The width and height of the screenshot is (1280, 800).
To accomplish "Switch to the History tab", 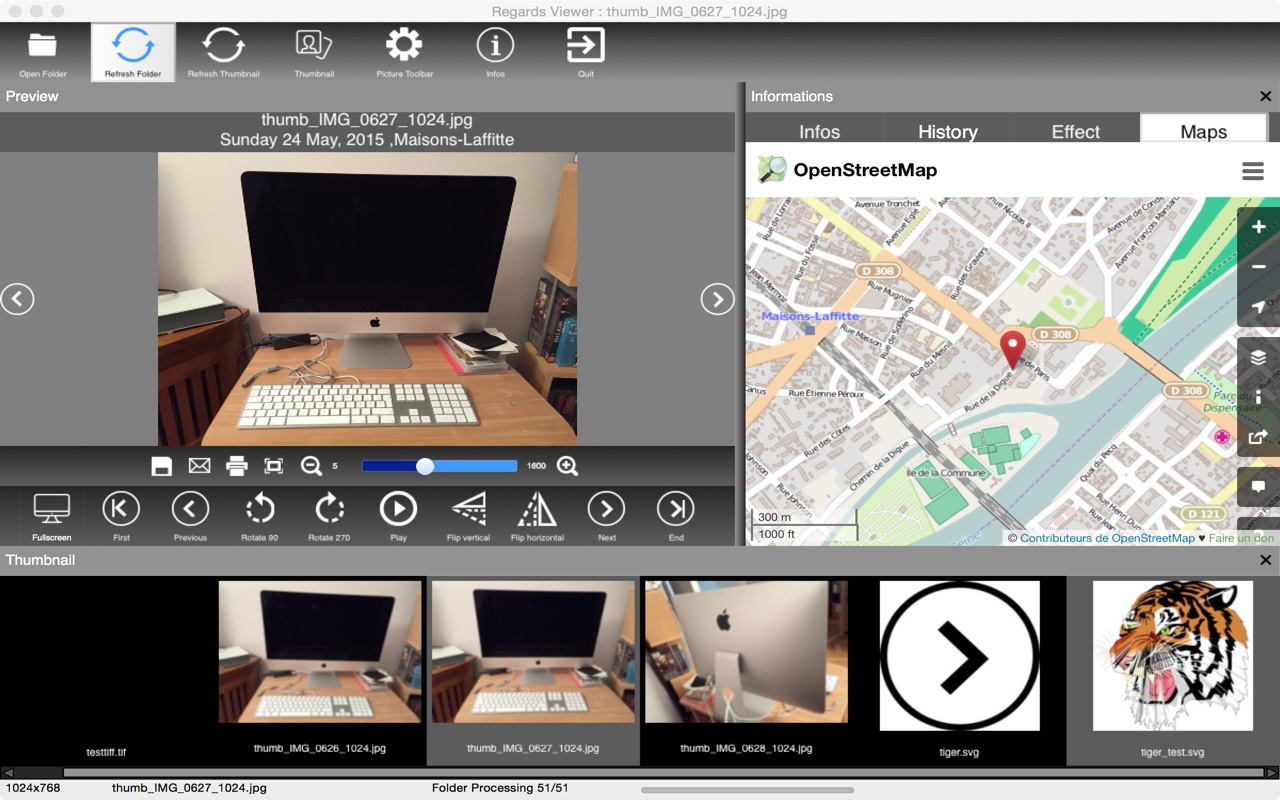I will pyautogui.click(x=947, y=132).
